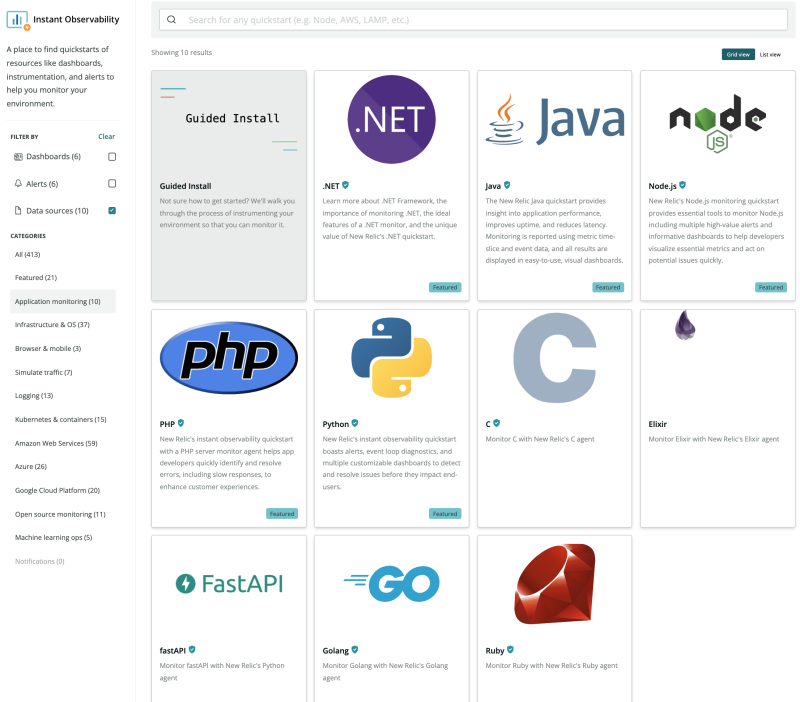The height and width of the screenshot is (702, 800).
Task: Click the FastAPI lightning icon
Action: (x=186, y=583)
